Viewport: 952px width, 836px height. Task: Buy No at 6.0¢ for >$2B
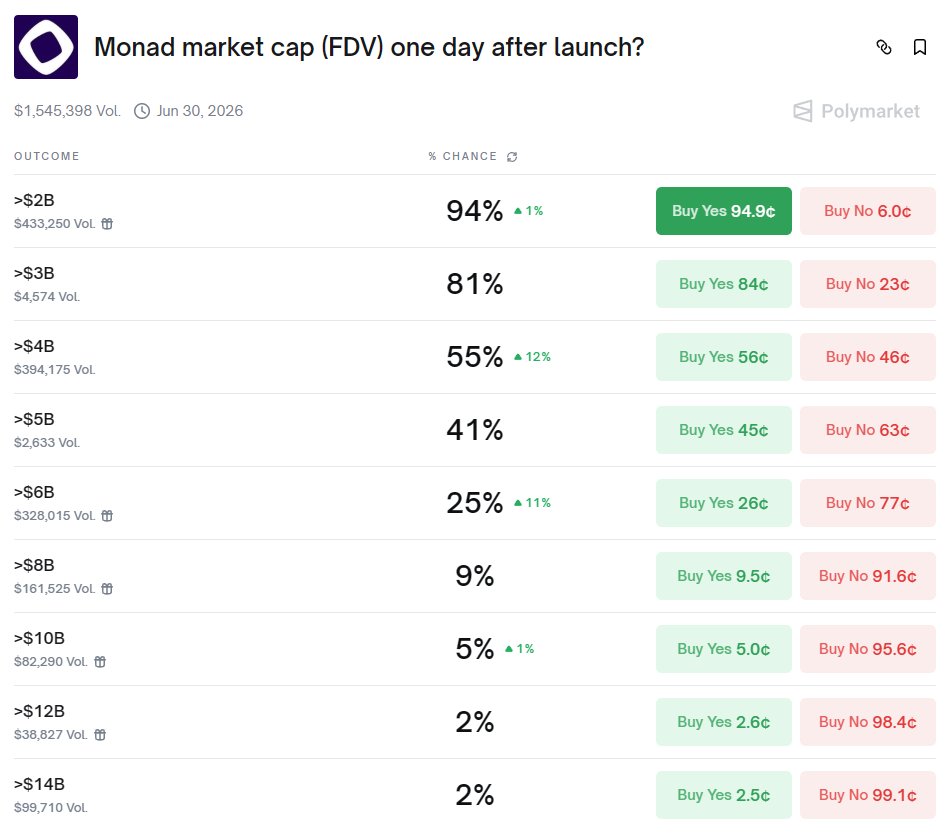[867, 211]
